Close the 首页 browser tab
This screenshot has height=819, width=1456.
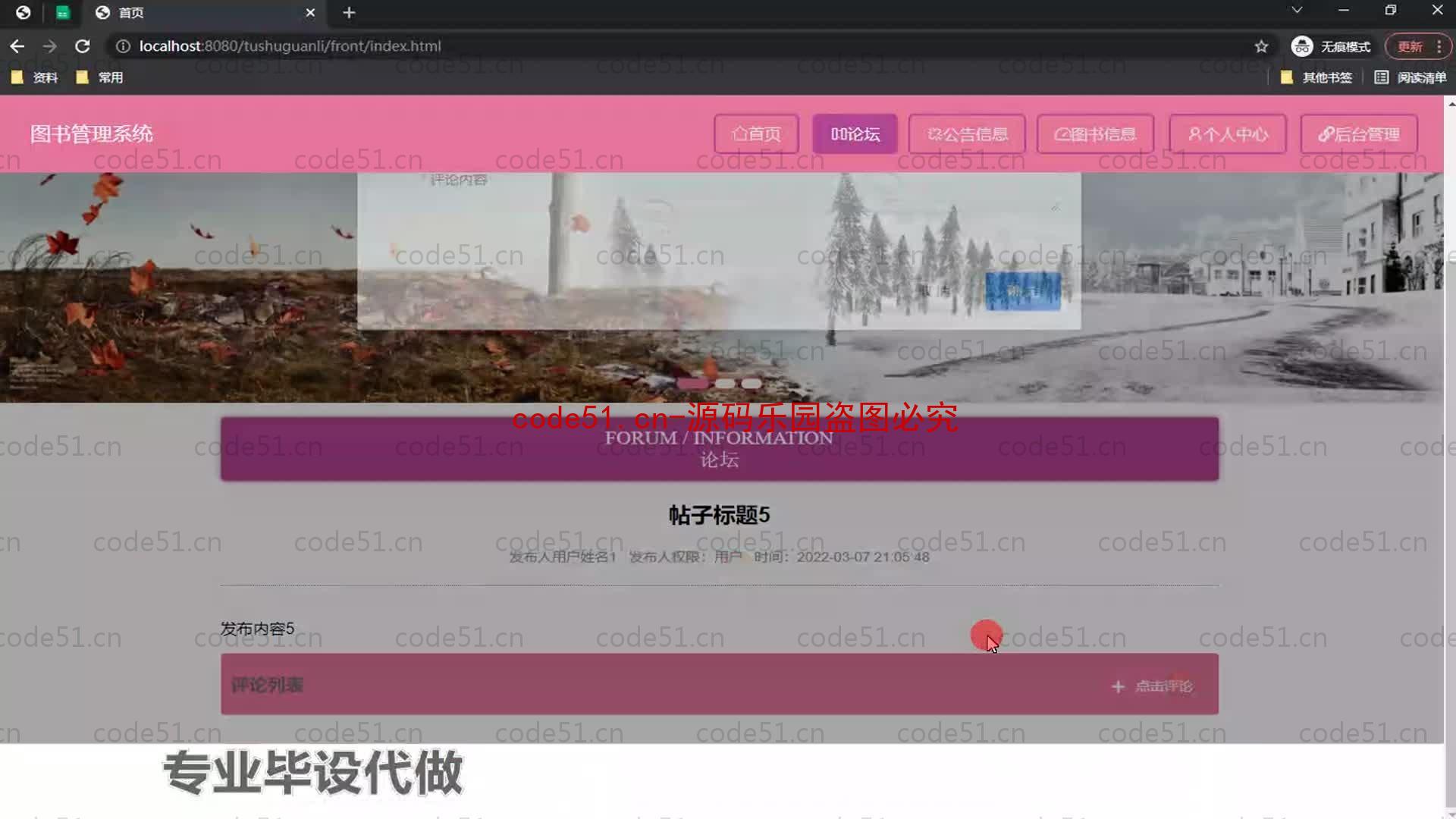(x=310, y=13)
